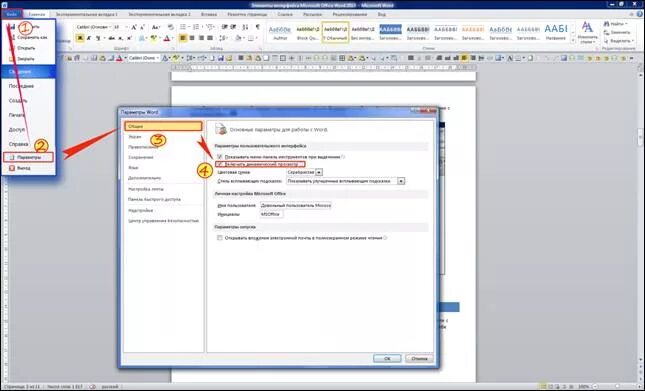Open the underline style dropdown arrow

[x=103, y=38]
